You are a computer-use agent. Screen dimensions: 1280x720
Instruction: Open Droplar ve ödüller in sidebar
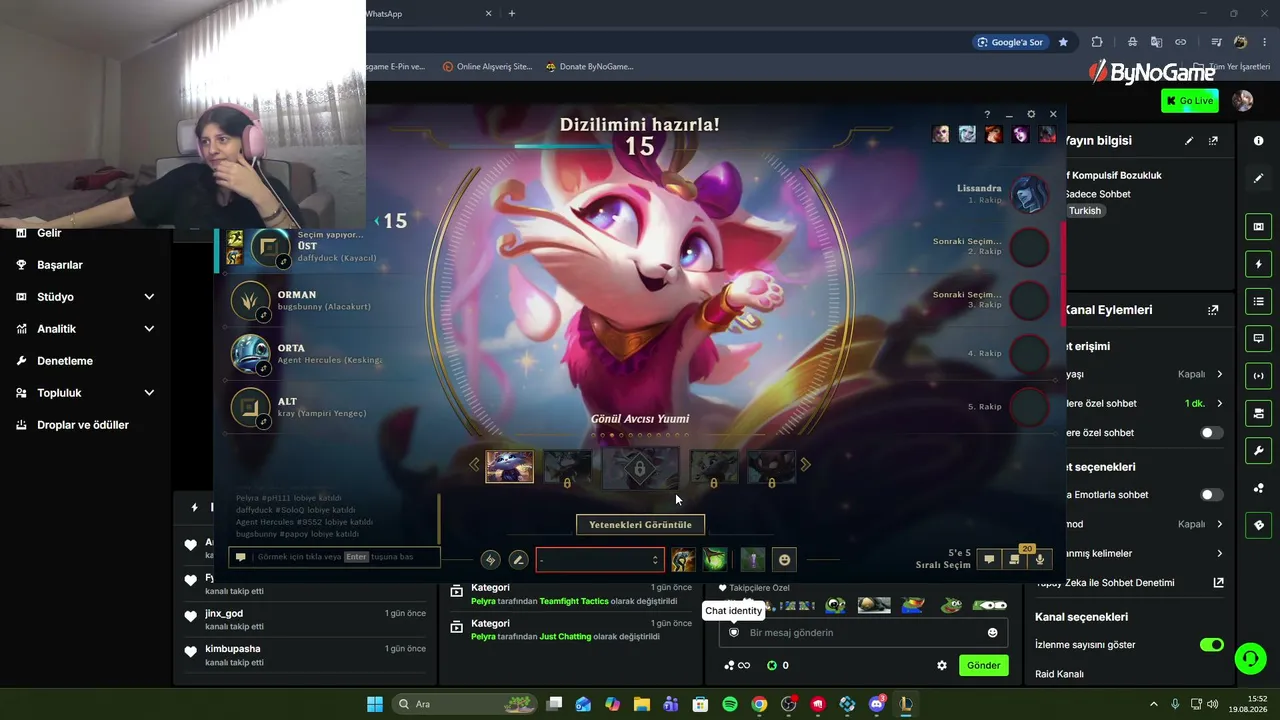pos(85,425)
